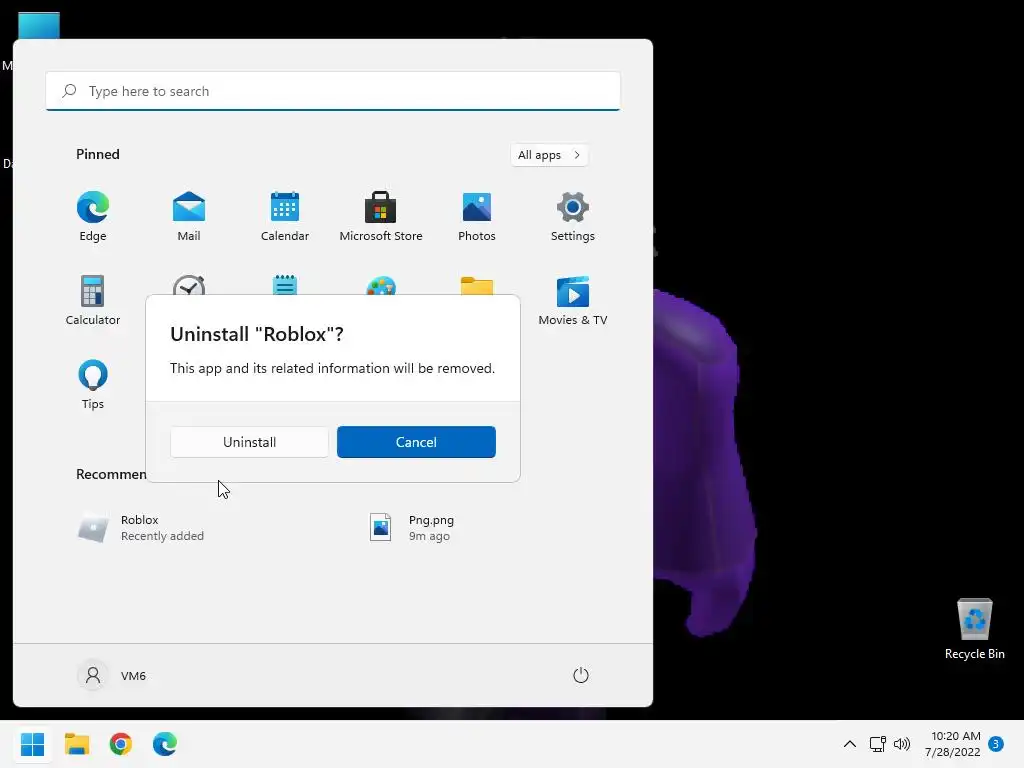Open Settings gear in pinned apps
The height and width of the screenshot is (768, 1024).
point(573,216)
